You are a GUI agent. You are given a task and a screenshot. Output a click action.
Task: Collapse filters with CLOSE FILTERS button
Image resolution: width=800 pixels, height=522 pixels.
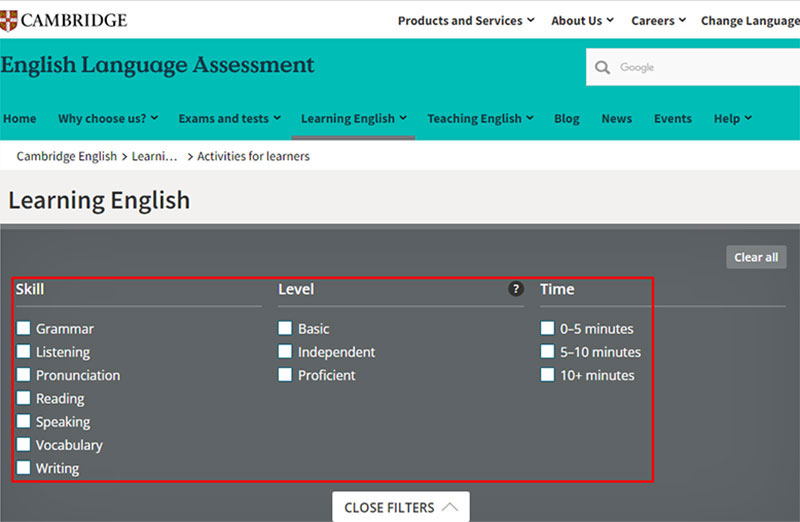[401, 507]
